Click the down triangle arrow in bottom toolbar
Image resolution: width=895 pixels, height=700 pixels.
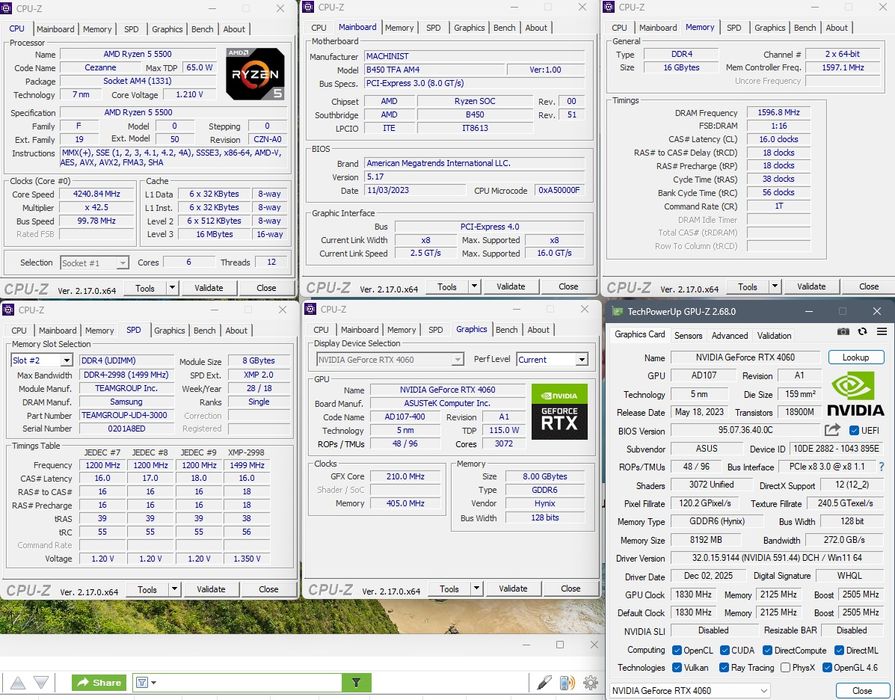pos(41,682)
